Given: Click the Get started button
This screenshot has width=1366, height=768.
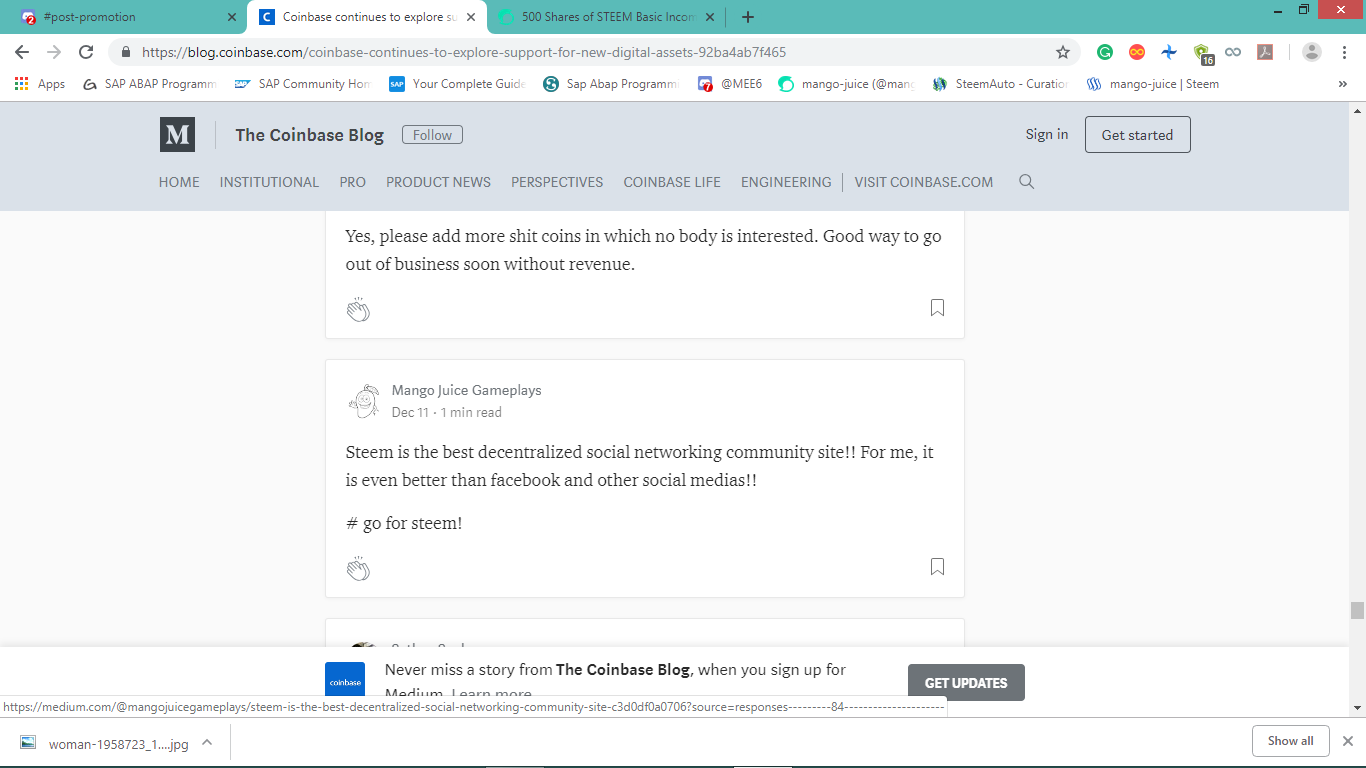Looking at the screenshot, I should tap(1137, 135).
